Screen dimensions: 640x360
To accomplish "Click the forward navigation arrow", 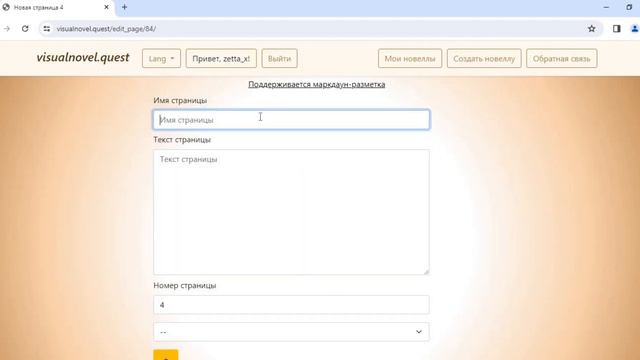I will click(7, 29).
